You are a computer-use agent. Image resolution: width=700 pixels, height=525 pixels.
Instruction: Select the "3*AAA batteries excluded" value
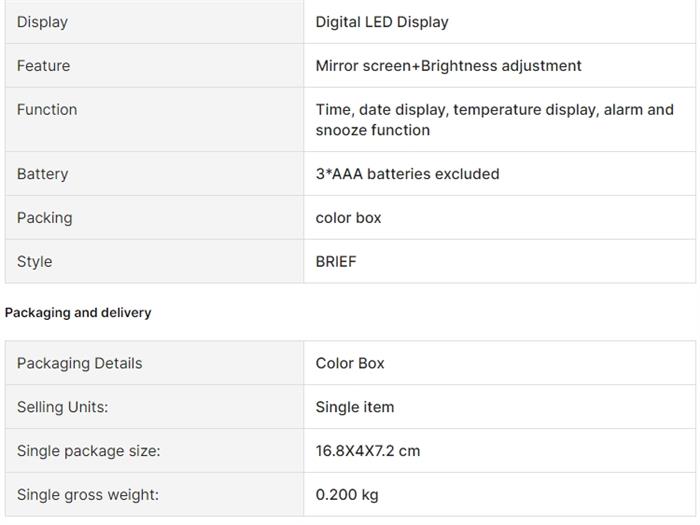407,174
